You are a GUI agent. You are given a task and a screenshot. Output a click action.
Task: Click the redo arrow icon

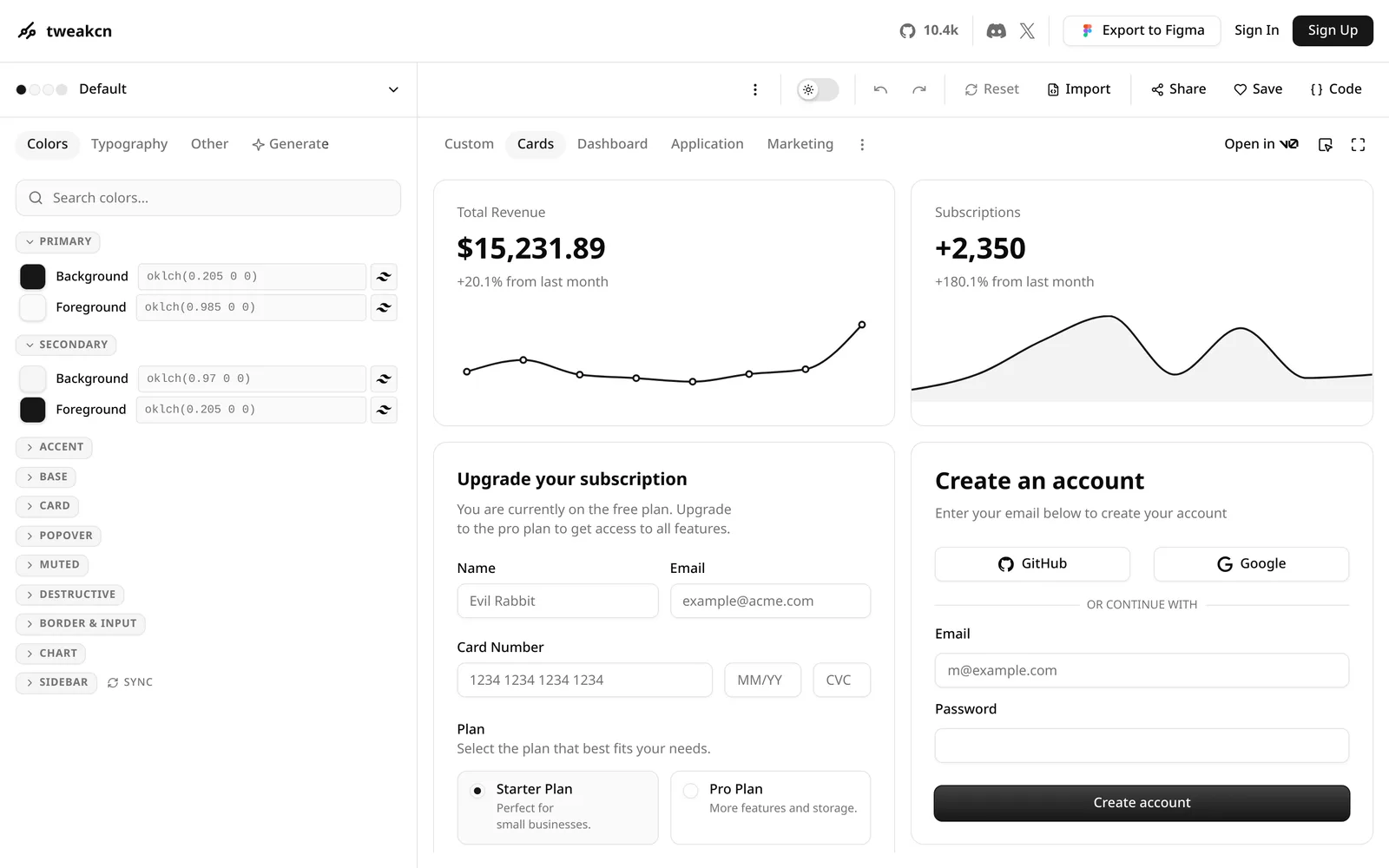(919, 89)
